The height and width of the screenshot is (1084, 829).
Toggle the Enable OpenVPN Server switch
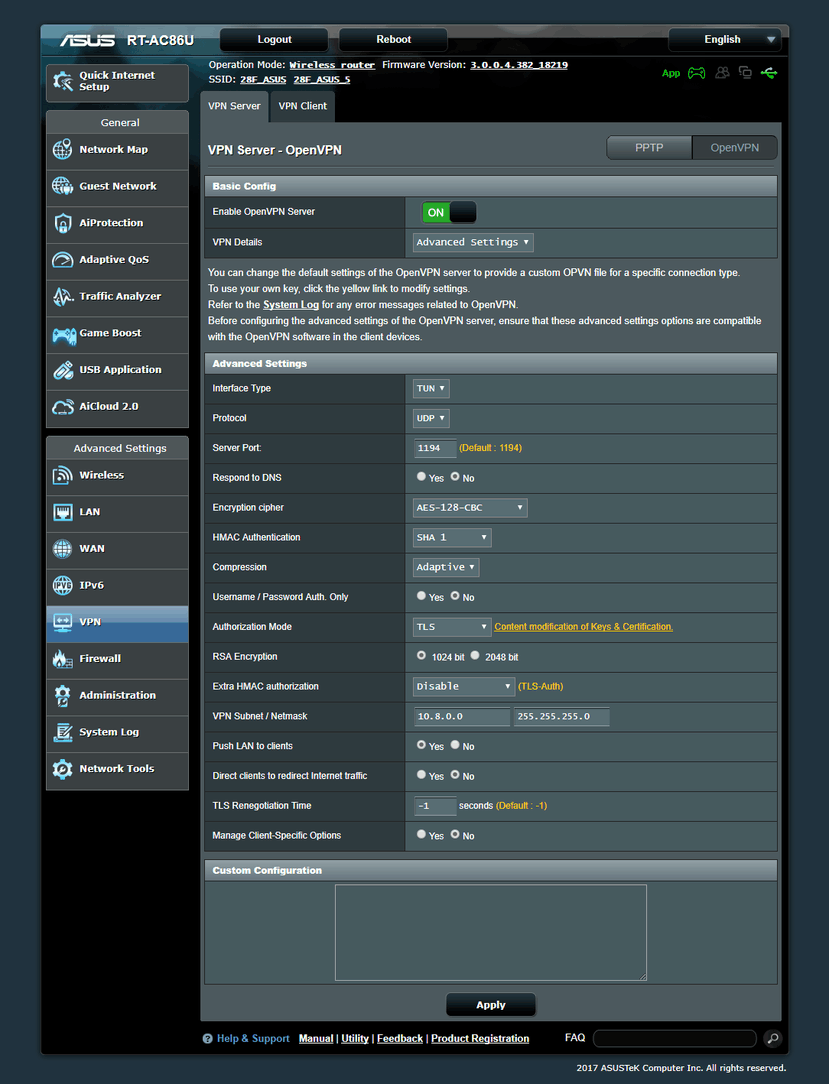click(449, 212)
